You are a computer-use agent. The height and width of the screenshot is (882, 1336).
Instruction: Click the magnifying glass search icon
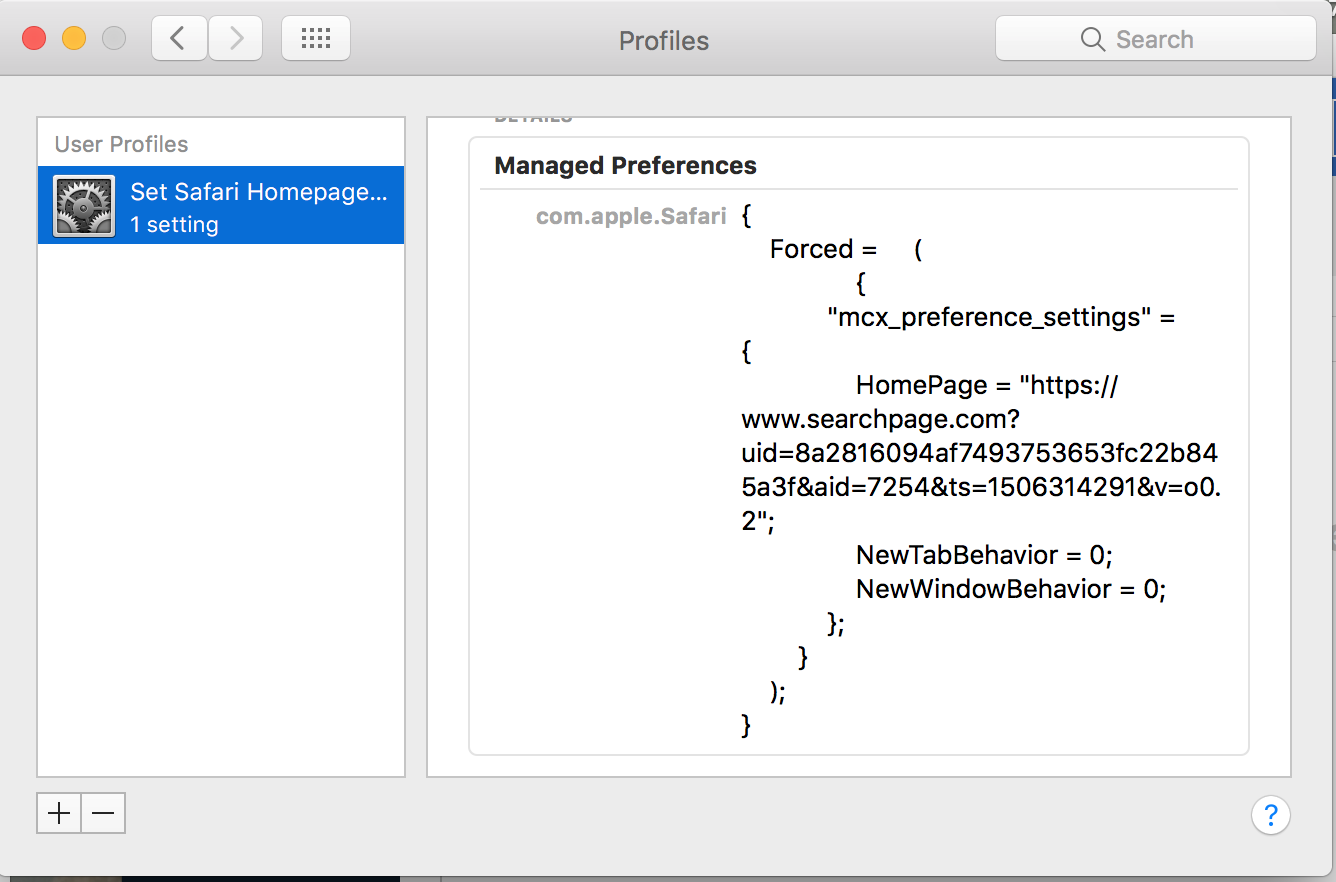click(1092, 40)
